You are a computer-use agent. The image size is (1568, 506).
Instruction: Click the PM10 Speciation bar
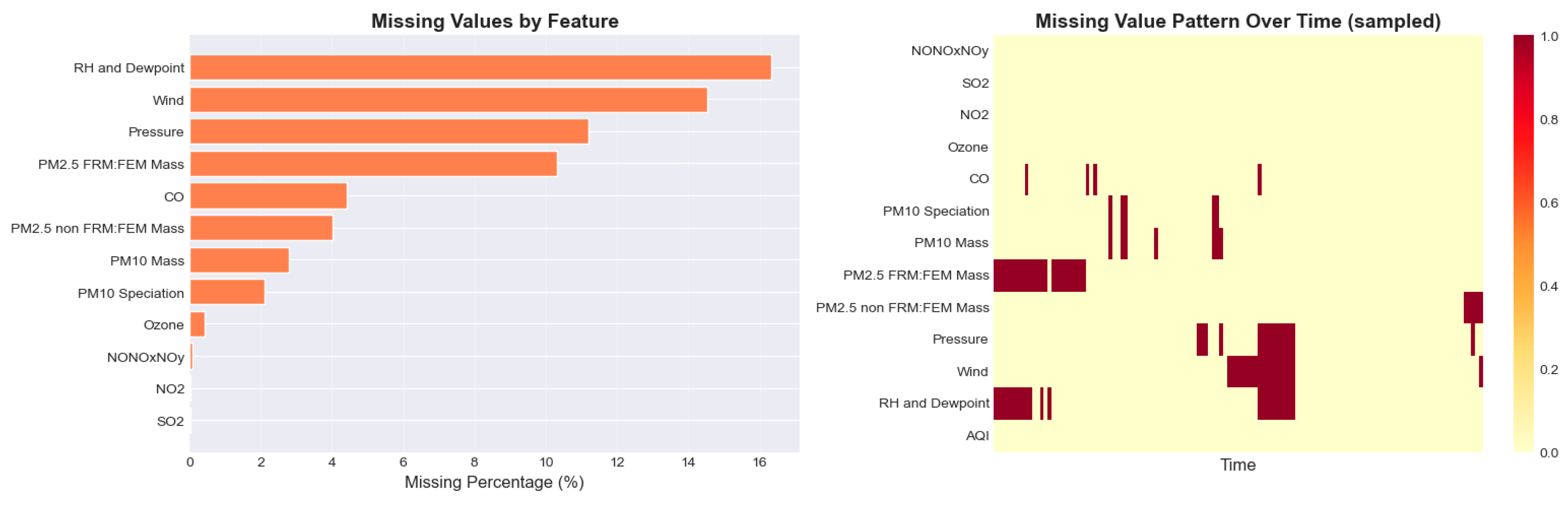coord(227,292)
